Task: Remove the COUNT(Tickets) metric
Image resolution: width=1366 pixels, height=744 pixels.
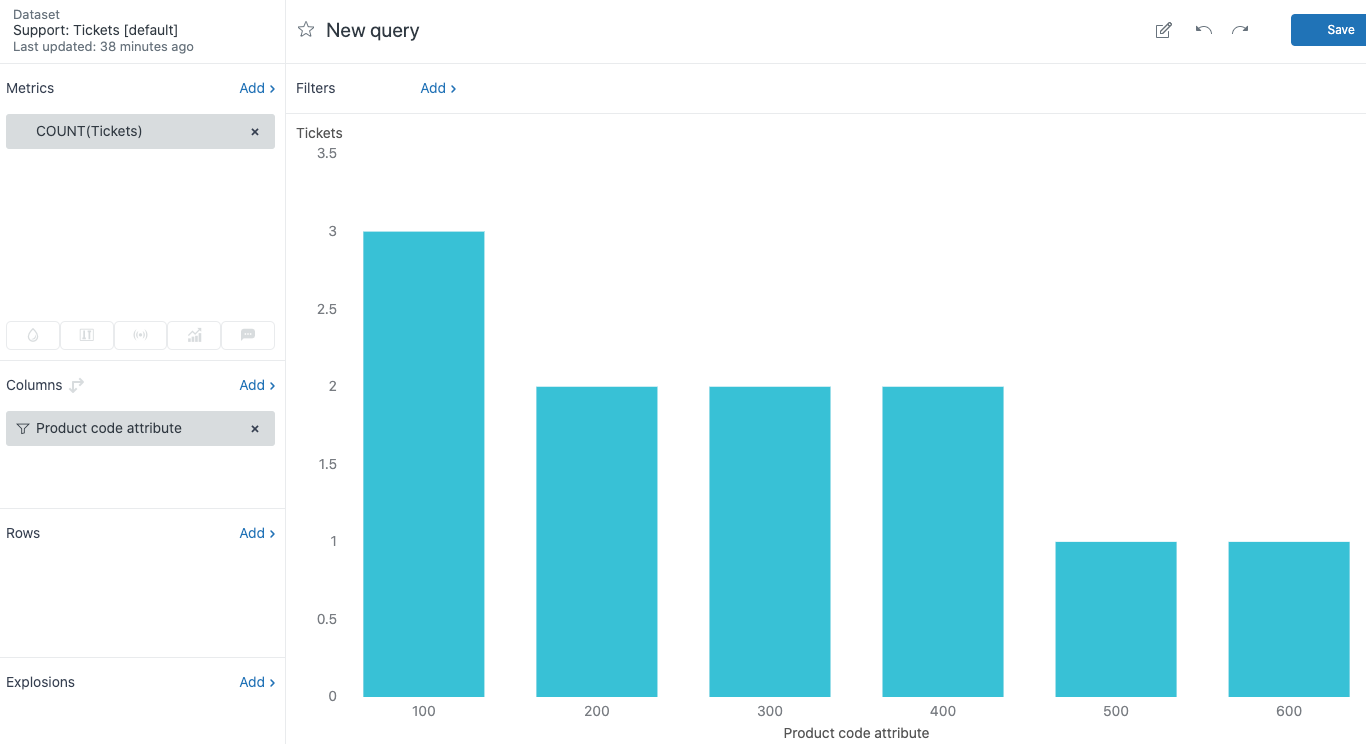Action: point(254,131)
